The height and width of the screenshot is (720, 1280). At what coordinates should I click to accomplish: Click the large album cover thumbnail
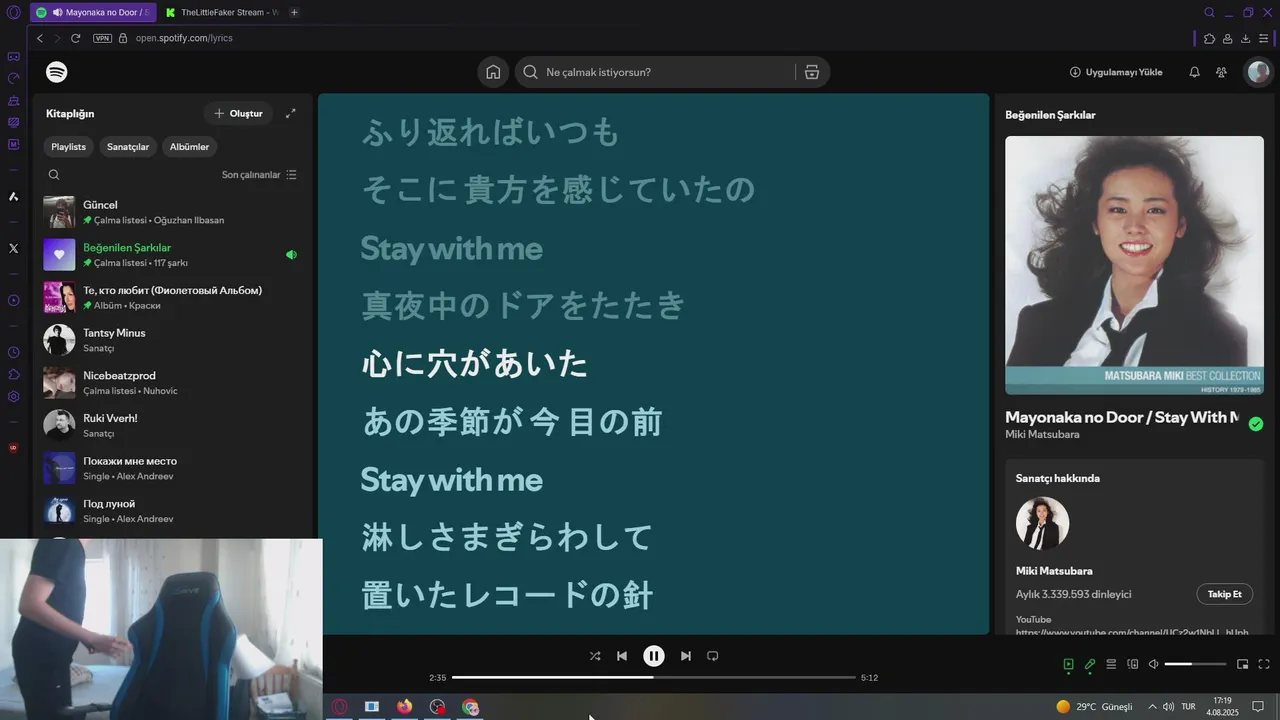point(1134,265)
